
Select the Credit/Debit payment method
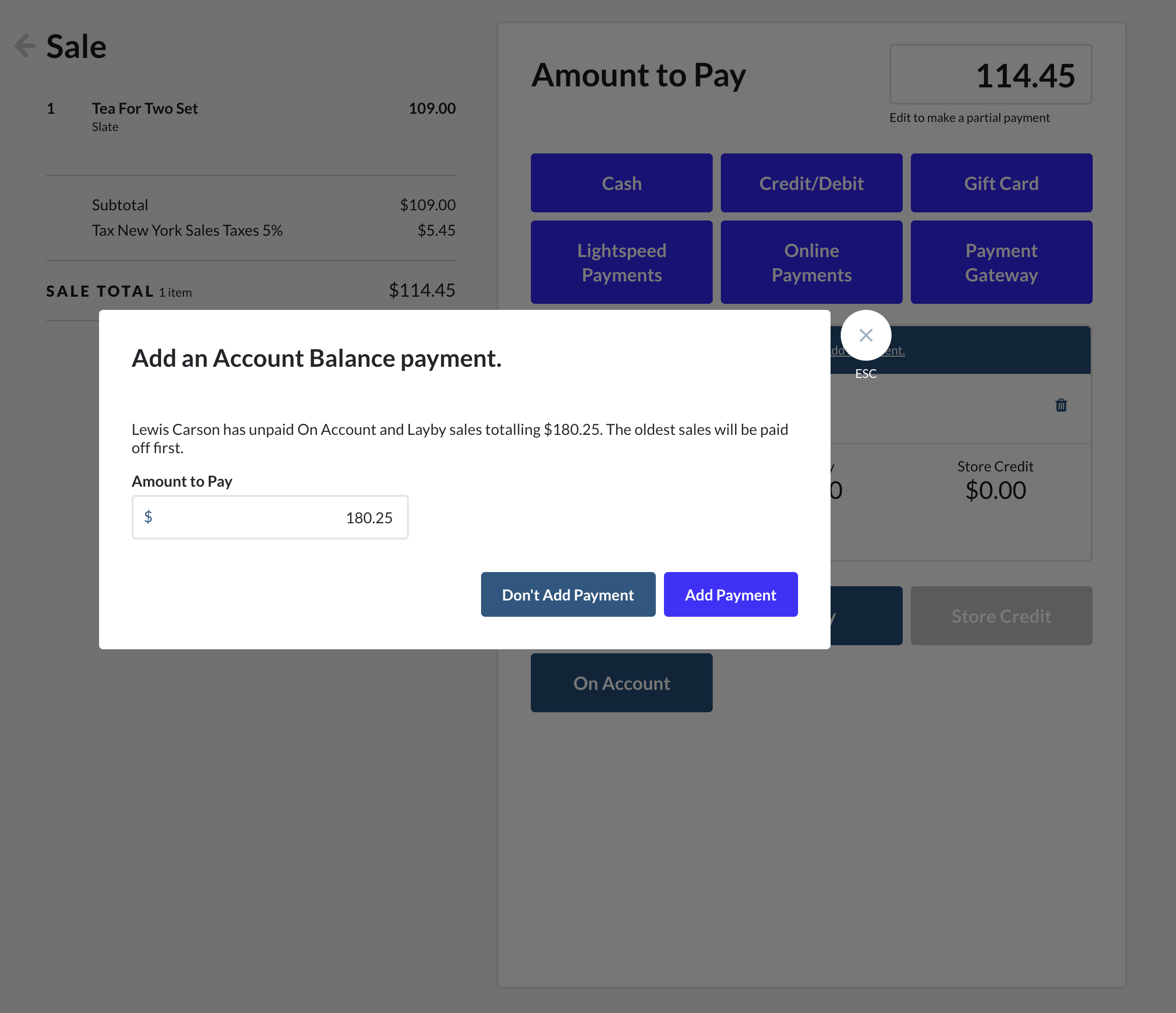point(811,183)
